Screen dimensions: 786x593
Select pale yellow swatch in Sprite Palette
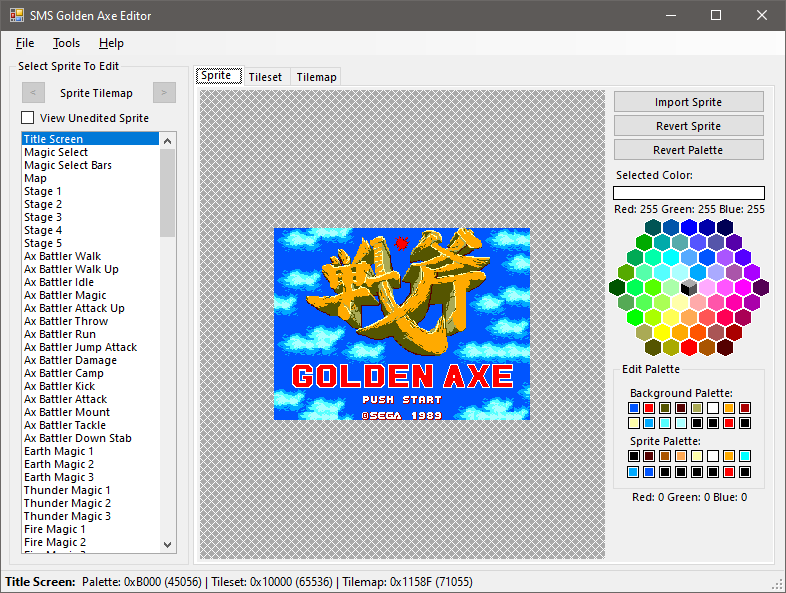tap(697, 456)
